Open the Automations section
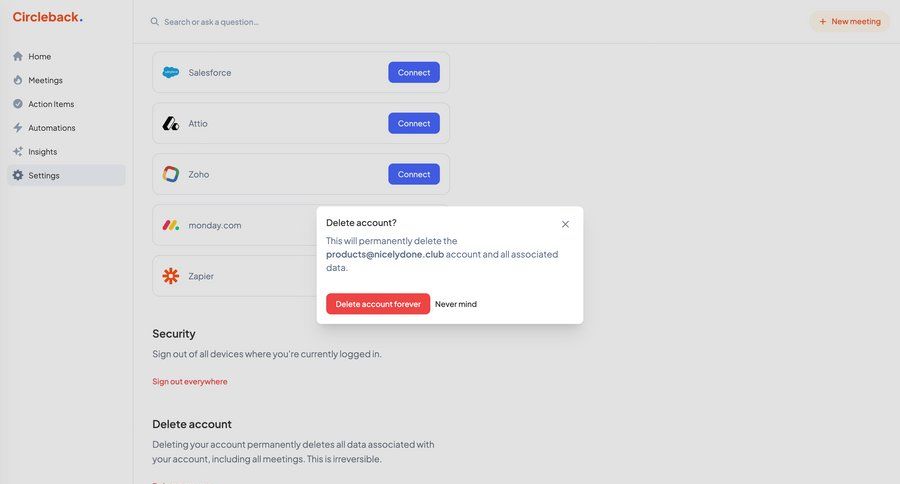This screenshot has width=900, height=484. [x=52, y=128]
